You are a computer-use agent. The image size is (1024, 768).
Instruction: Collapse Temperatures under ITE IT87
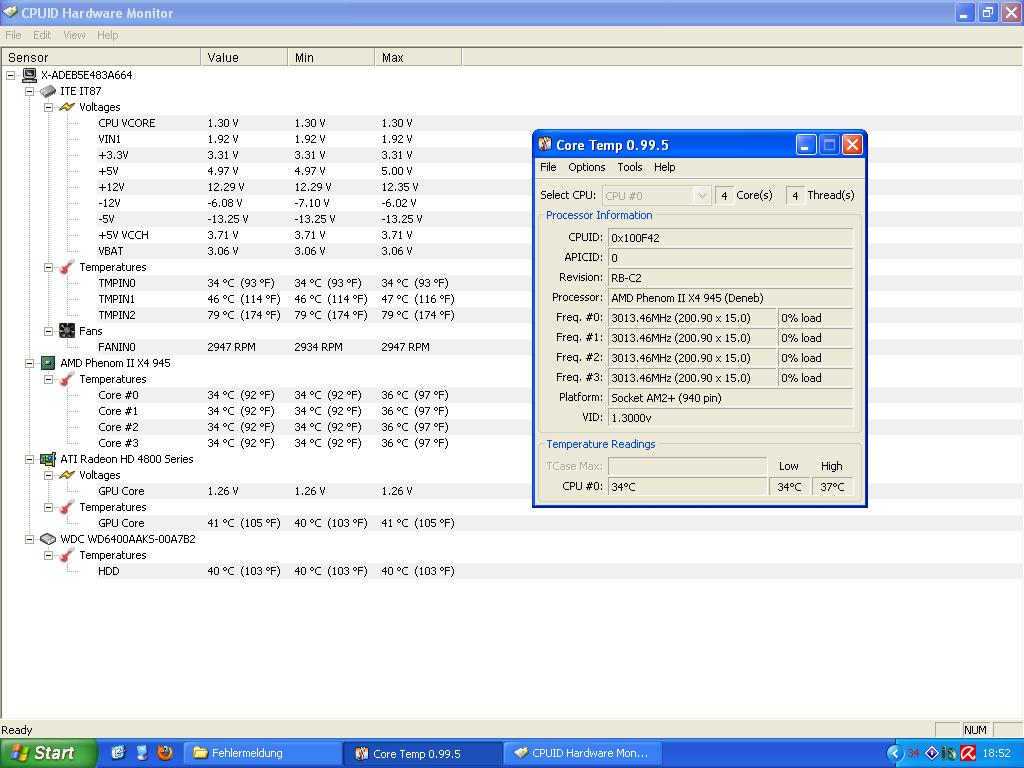click(48, 267)
